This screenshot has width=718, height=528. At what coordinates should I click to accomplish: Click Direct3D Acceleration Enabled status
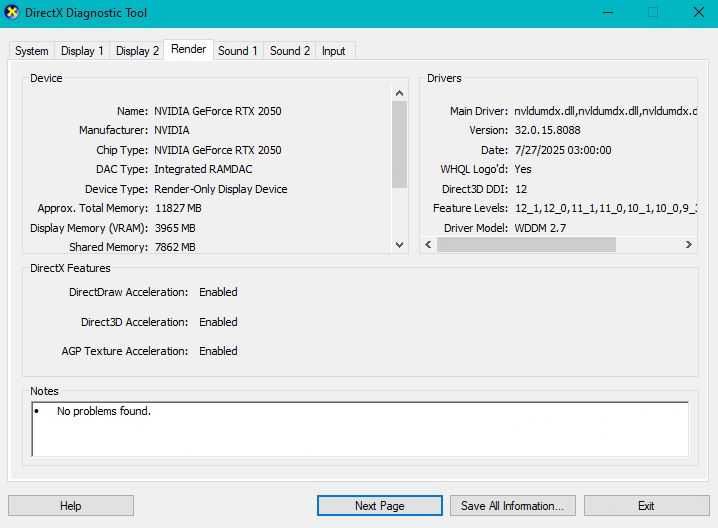pos(218,322)
